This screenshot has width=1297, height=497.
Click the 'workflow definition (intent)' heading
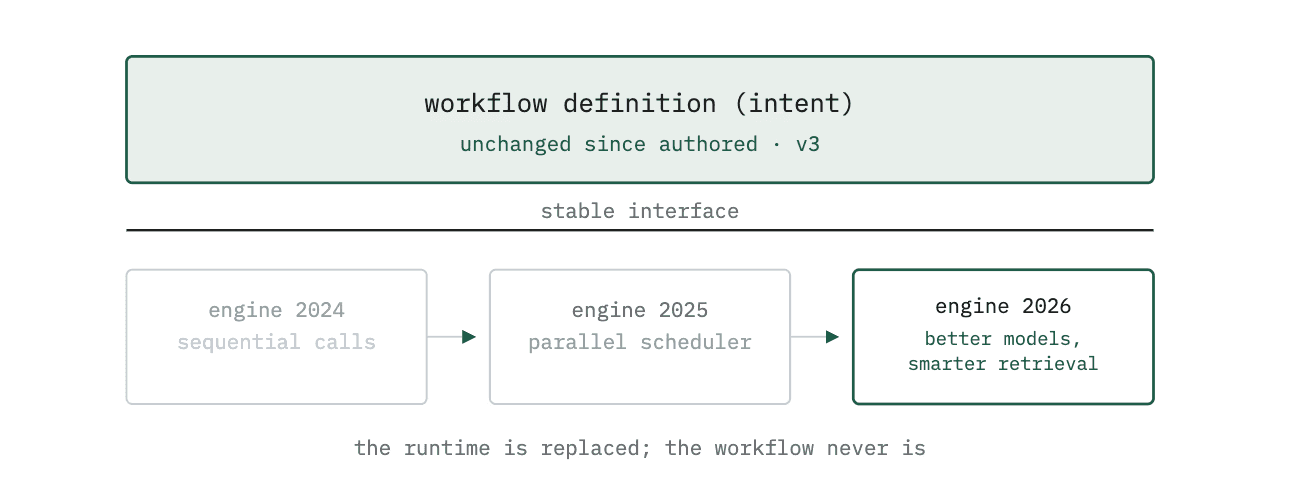pos(640,103)
